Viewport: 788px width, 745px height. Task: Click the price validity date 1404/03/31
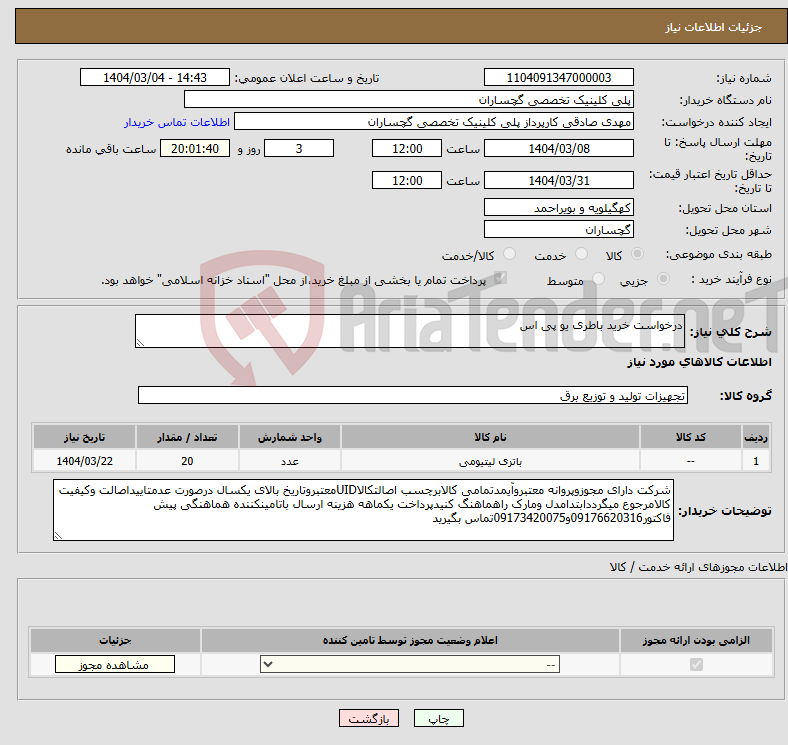(559, 180)
